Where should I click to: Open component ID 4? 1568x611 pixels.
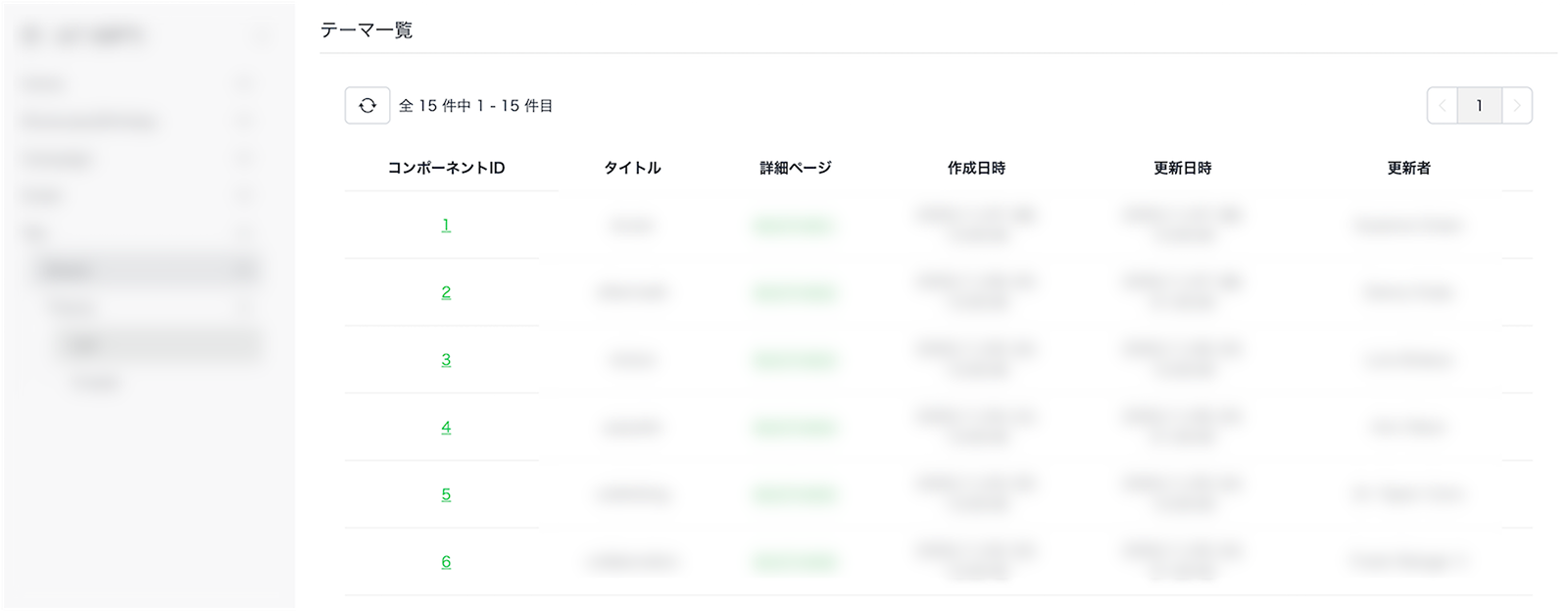tap(446, 428)
